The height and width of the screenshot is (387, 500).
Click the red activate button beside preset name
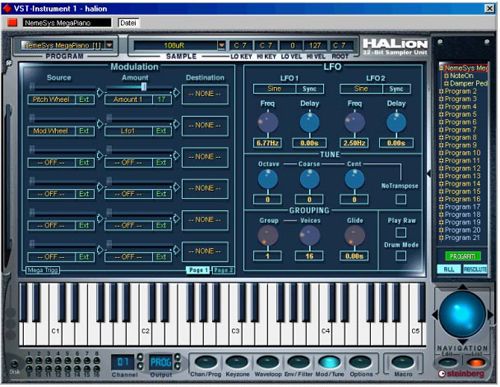(12, 23)
